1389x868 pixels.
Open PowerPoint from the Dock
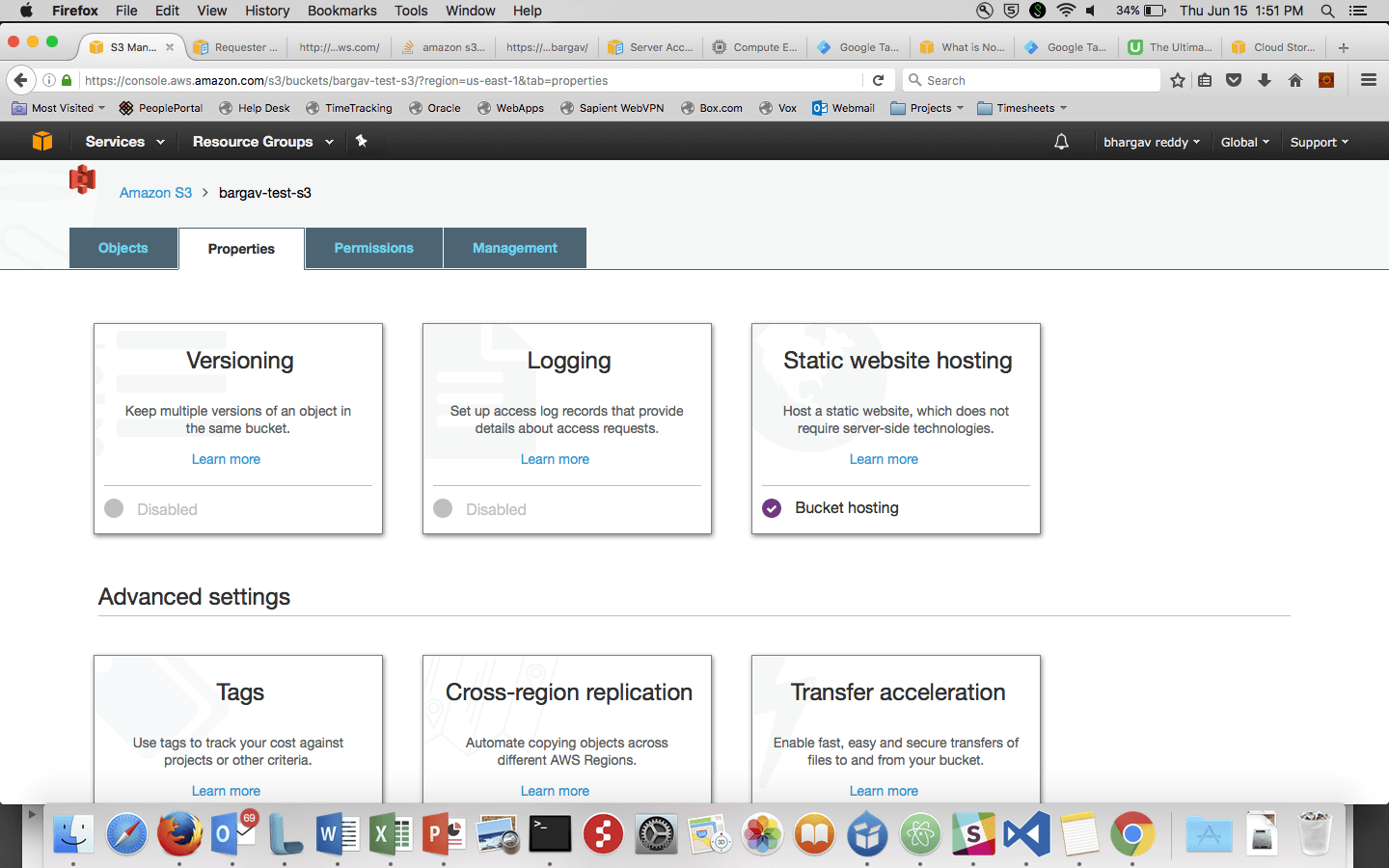(x=444, y=834)
